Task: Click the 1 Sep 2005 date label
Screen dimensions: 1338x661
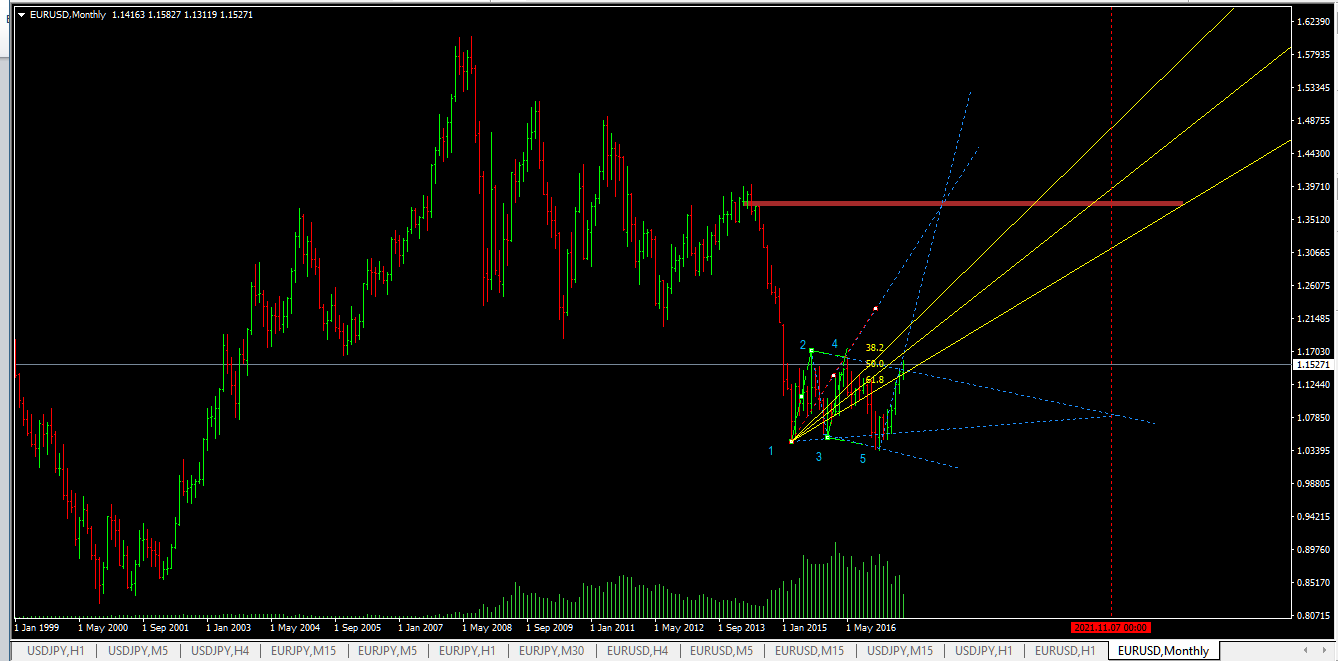Action: [x=357, y=628]
